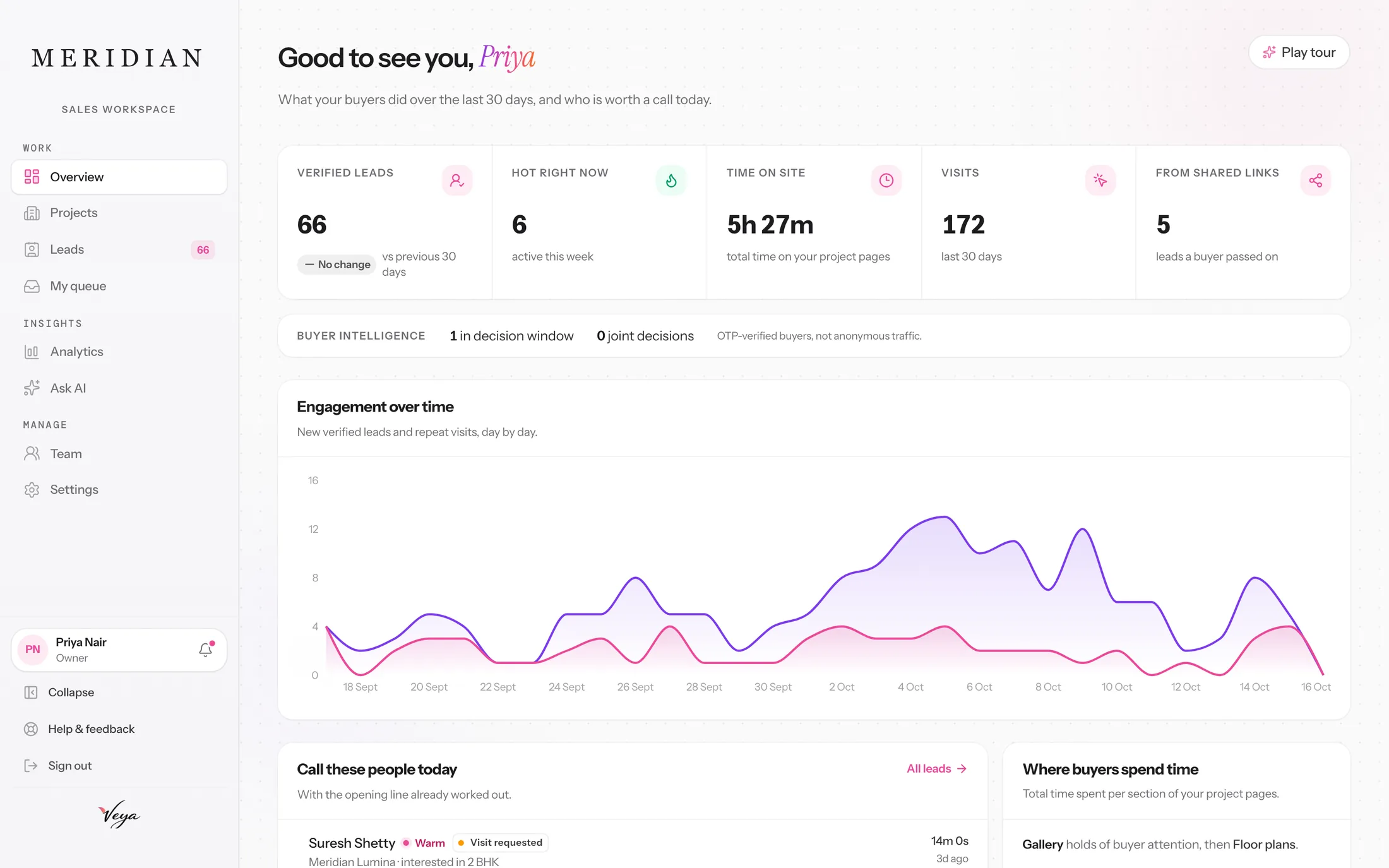Open Team under Manage
The width and height of the screenshot is (1389, 868).
(x=119, y=454)
